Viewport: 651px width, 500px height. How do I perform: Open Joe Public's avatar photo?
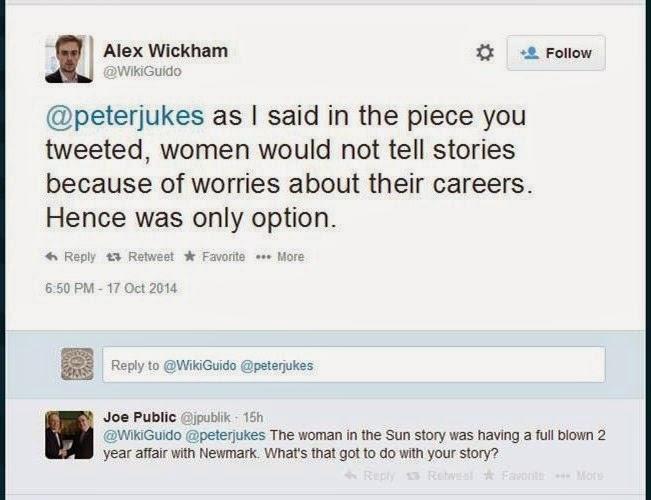click(x=69, y=434)
